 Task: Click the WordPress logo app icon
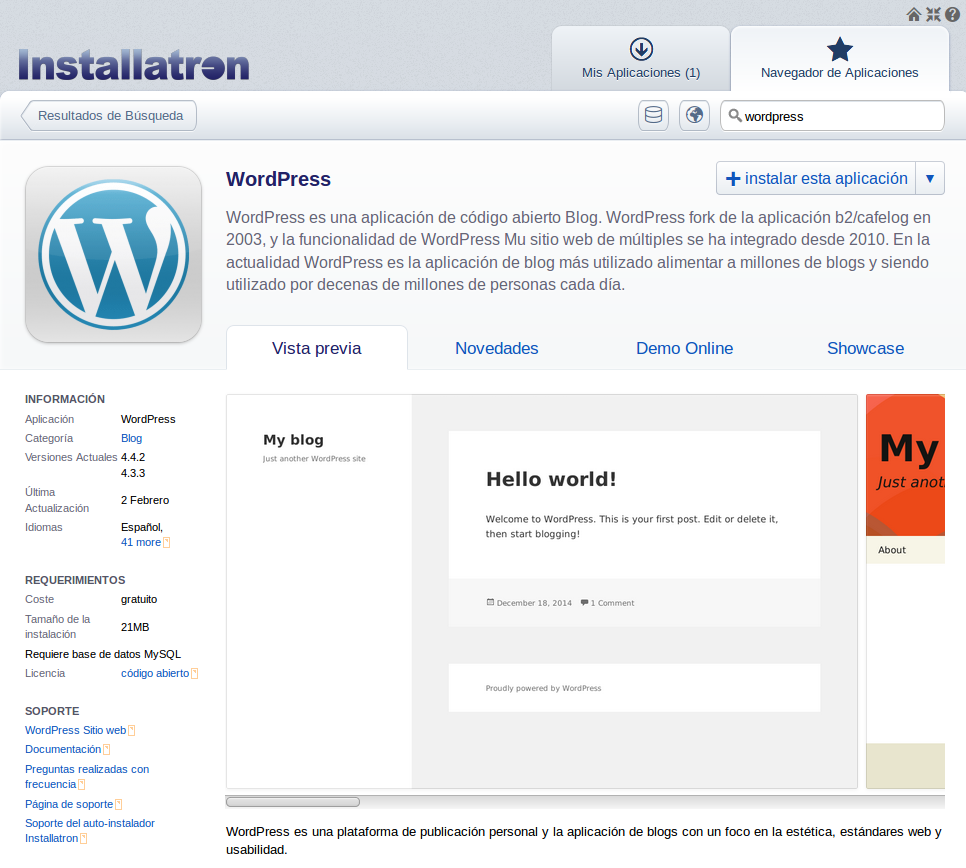click(113, 254)
